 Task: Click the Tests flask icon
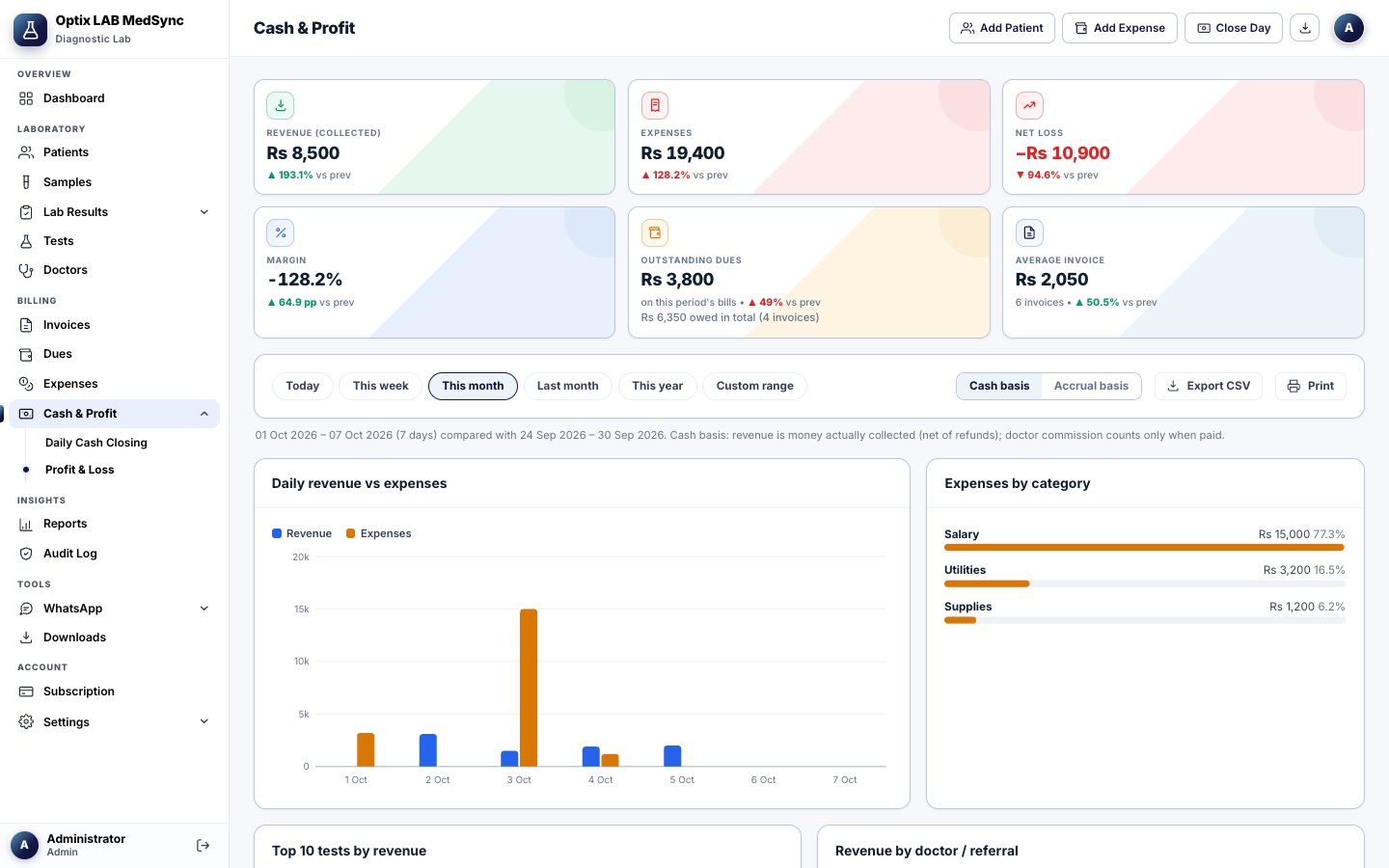click(x=26, y=241)
